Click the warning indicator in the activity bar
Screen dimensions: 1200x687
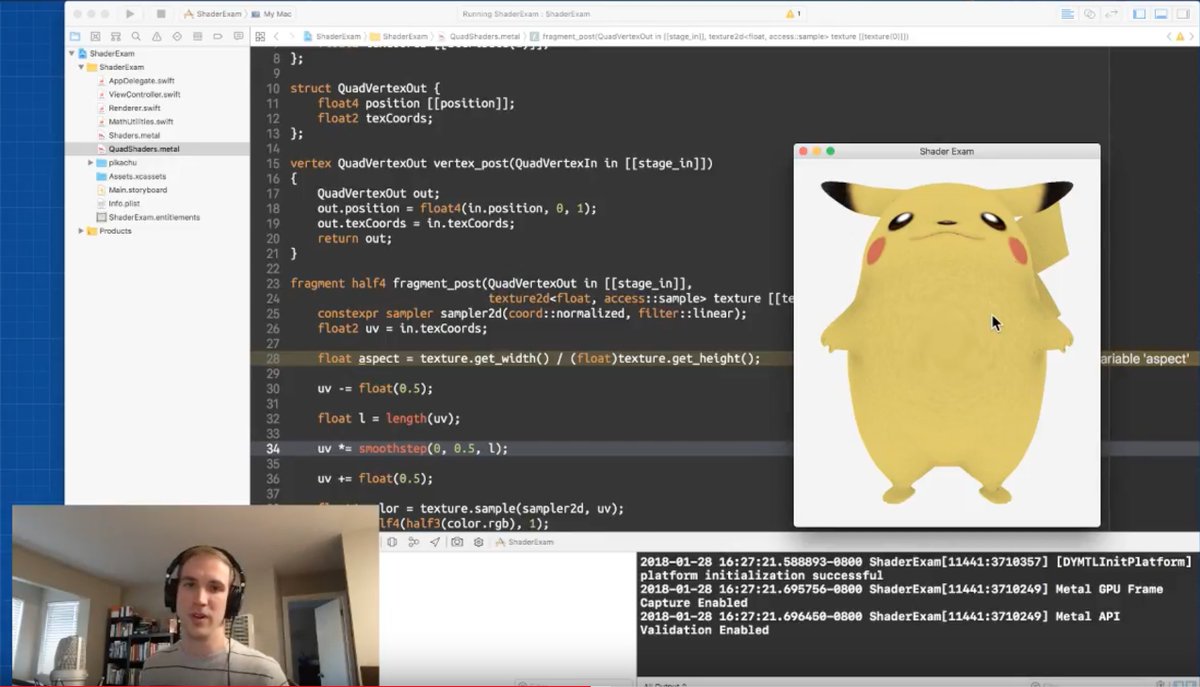tap(793, 14)
